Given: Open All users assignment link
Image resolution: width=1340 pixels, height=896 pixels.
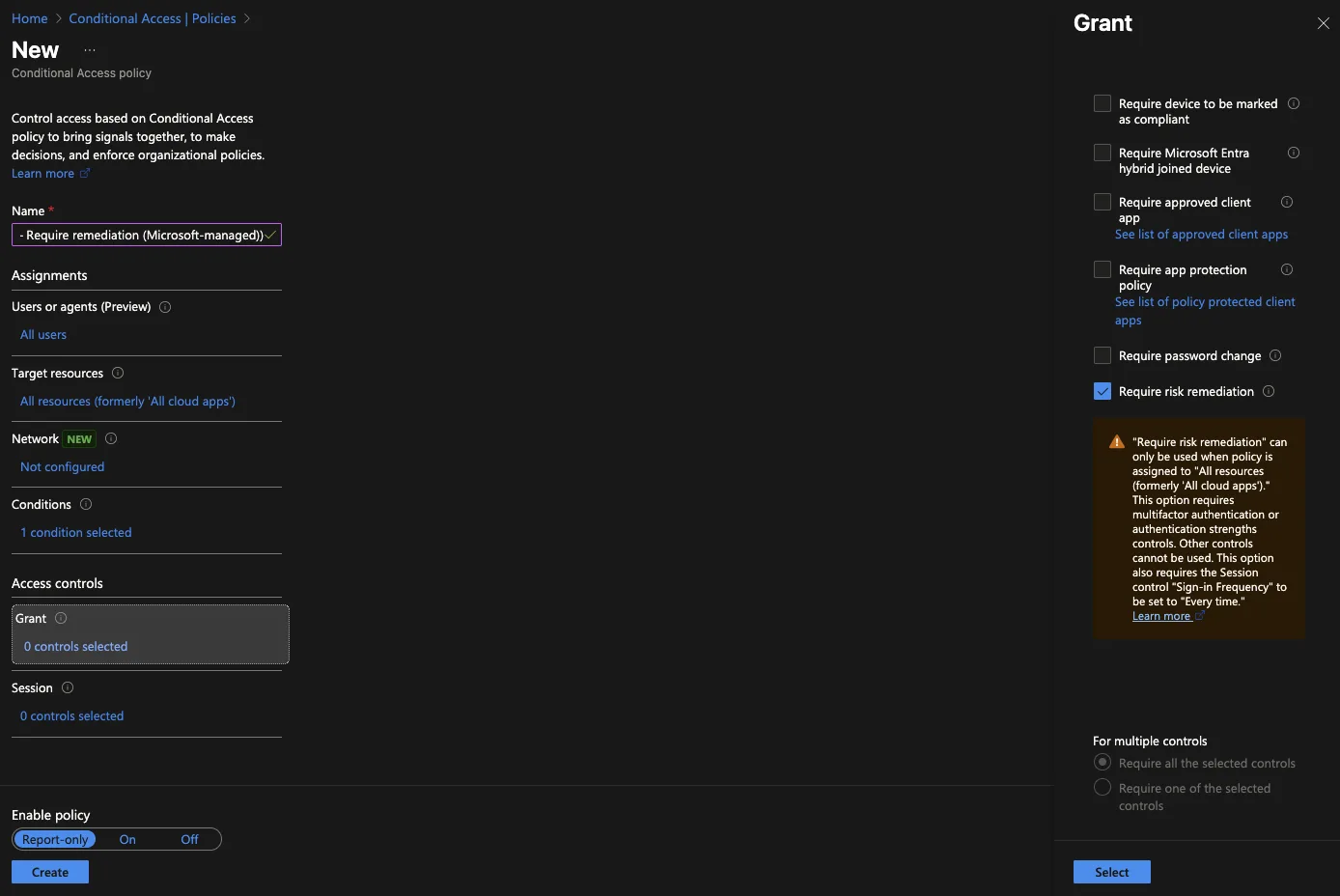Looking at the screenshot, I should [43, 334].
